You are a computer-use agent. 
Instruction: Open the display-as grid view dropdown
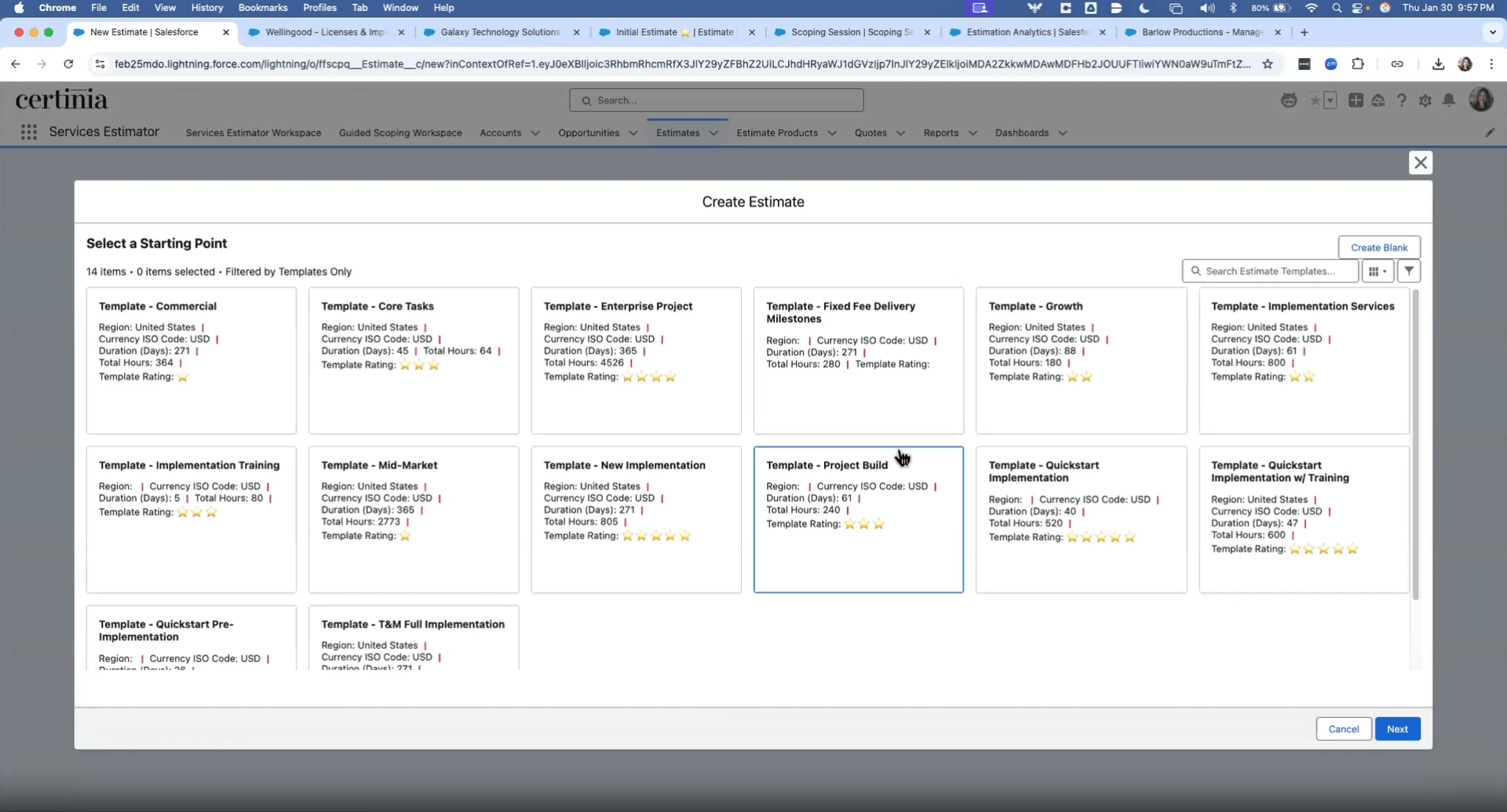click(1377, 270)
